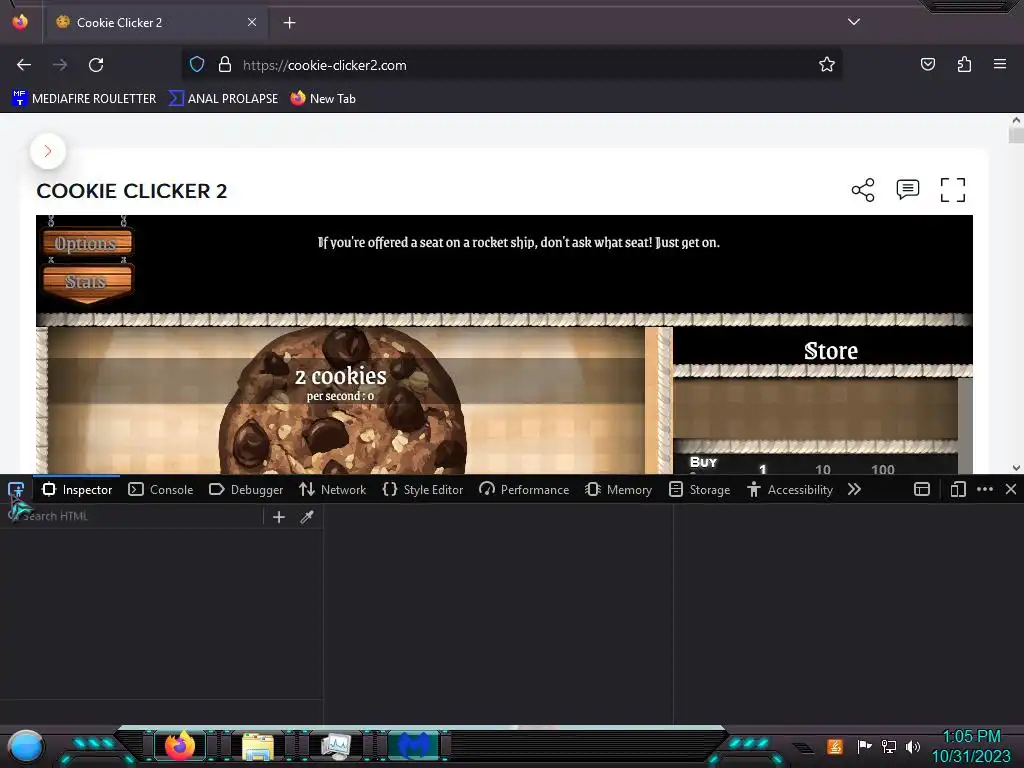Select buy quantity 100 in the Store
This screenshot has width=1024, height=768.
[x=882, y=469]
